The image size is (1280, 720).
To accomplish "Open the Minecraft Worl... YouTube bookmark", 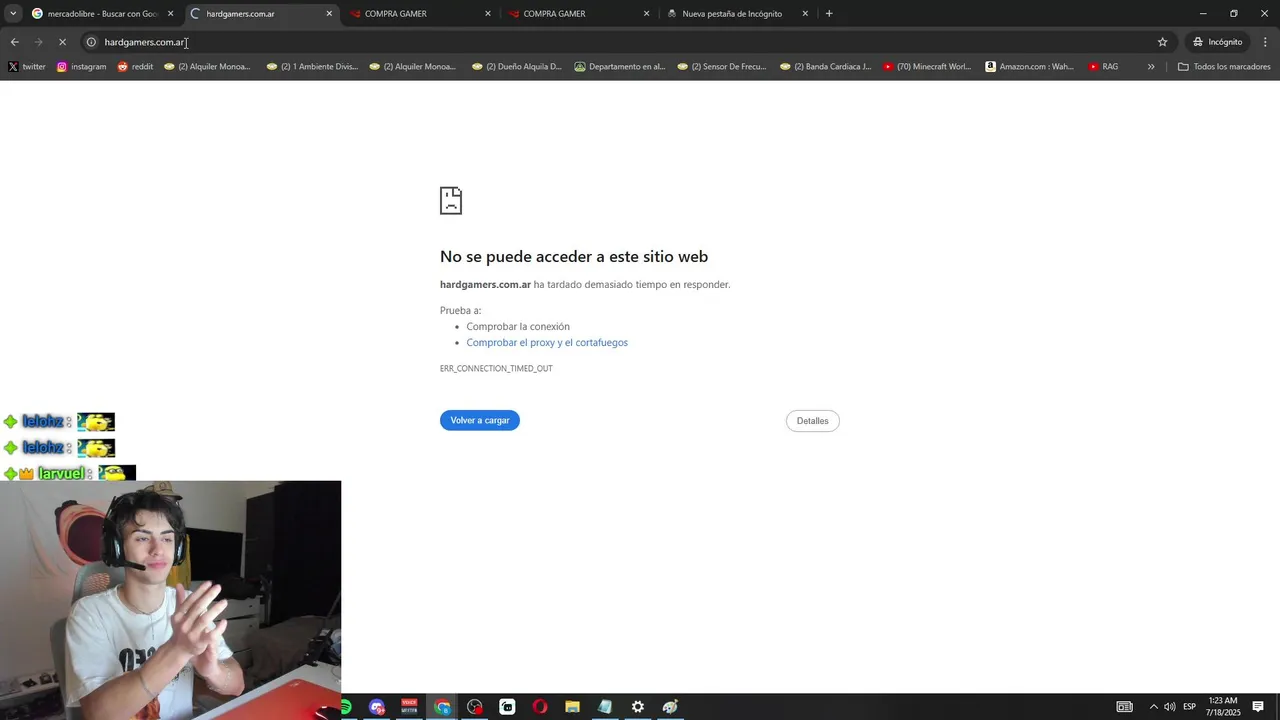I will (927, 67).
